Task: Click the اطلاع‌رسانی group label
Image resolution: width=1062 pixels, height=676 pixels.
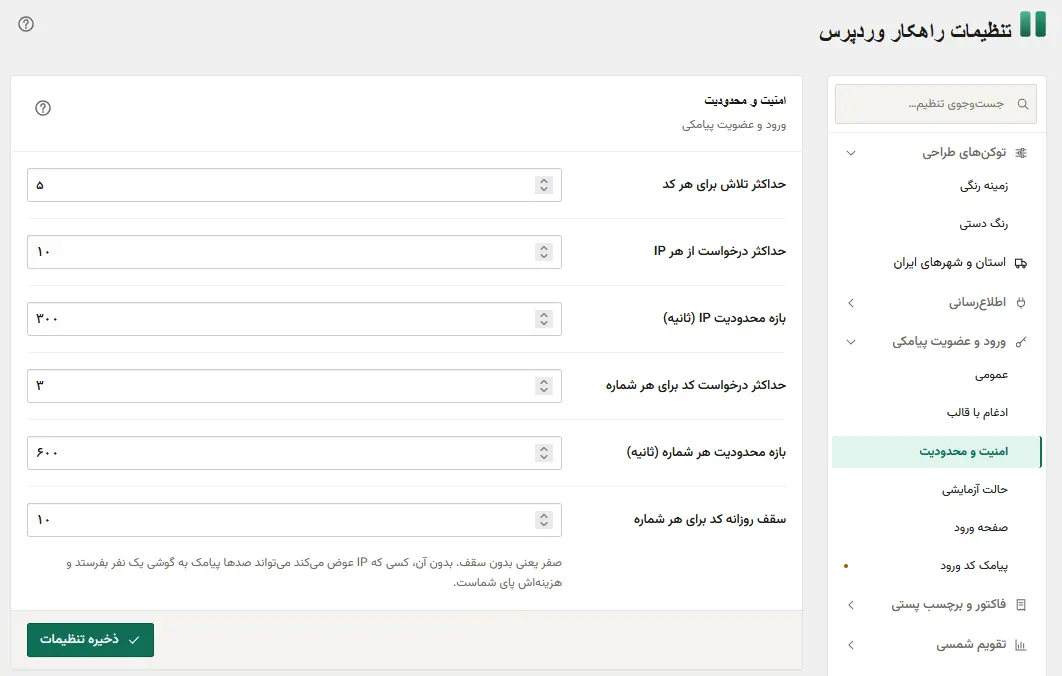Action: (x=977, y=303)
